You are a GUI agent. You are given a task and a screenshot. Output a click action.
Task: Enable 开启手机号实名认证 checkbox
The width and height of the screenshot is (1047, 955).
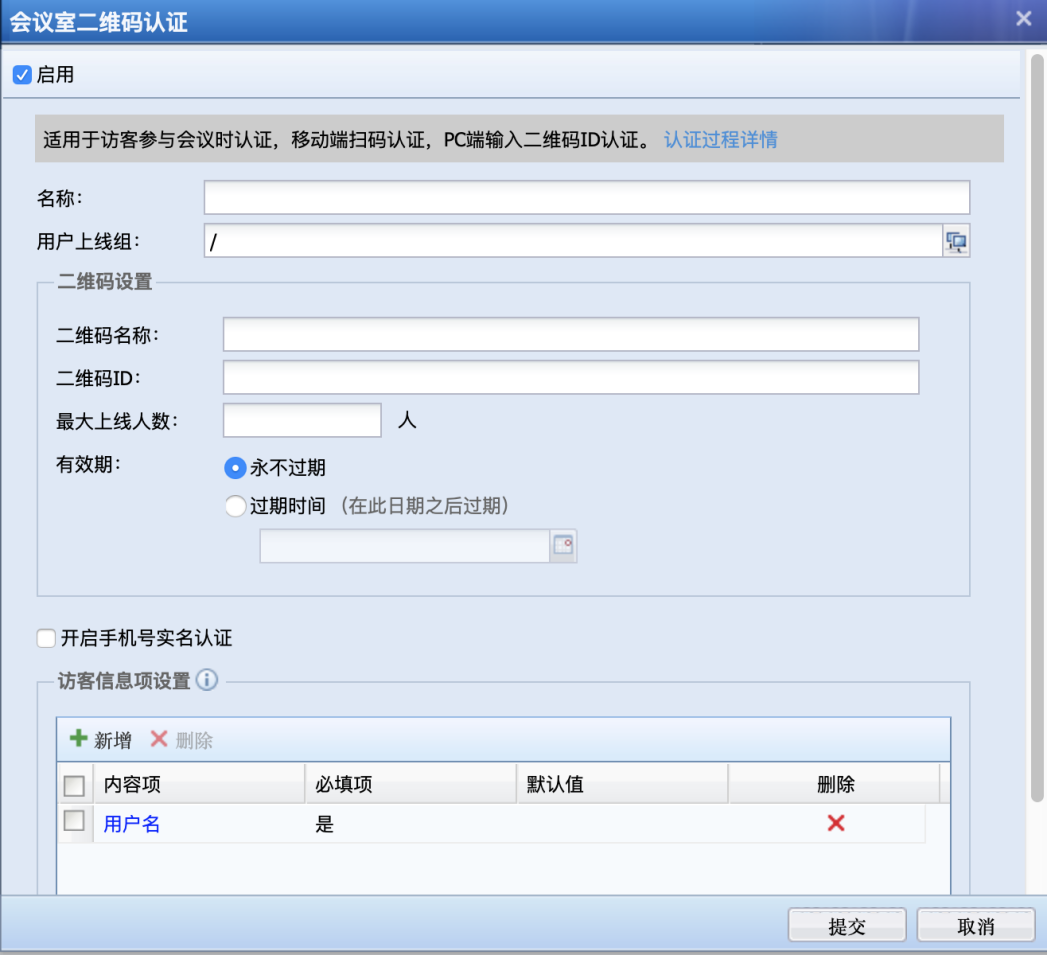click(x=46, y=638)
